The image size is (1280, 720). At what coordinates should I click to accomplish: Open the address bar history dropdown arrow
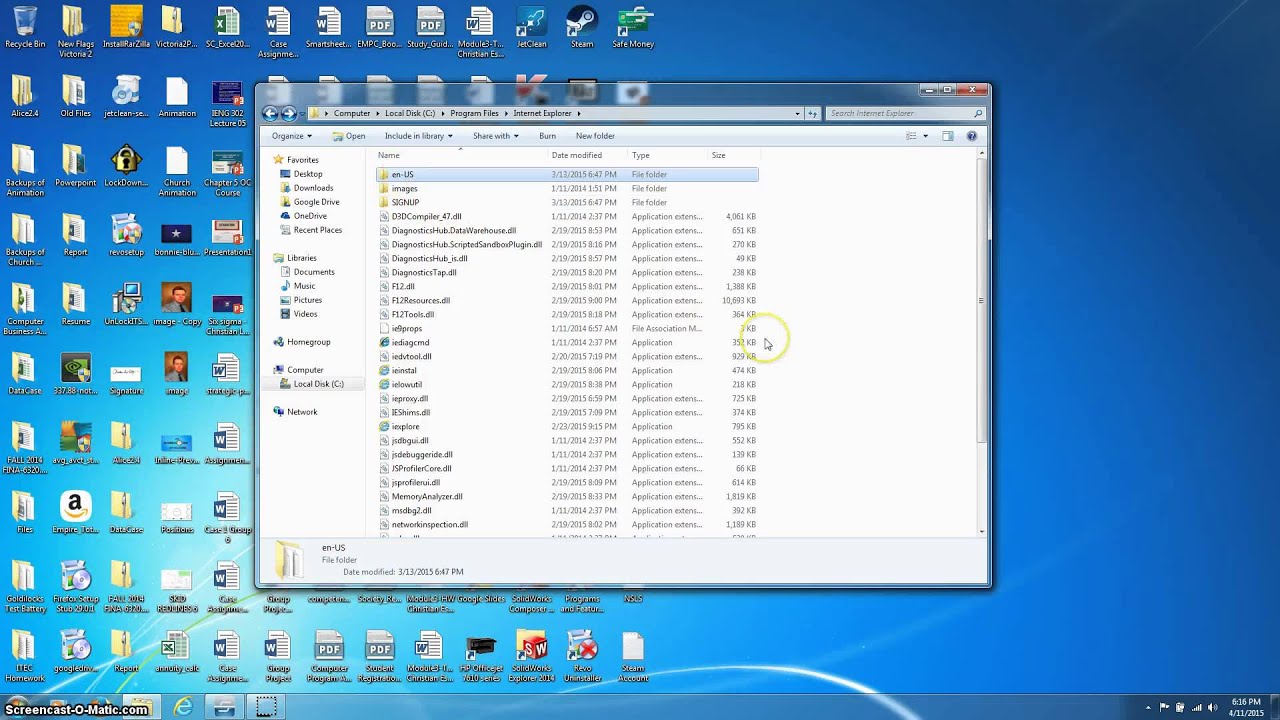point(797,114)
